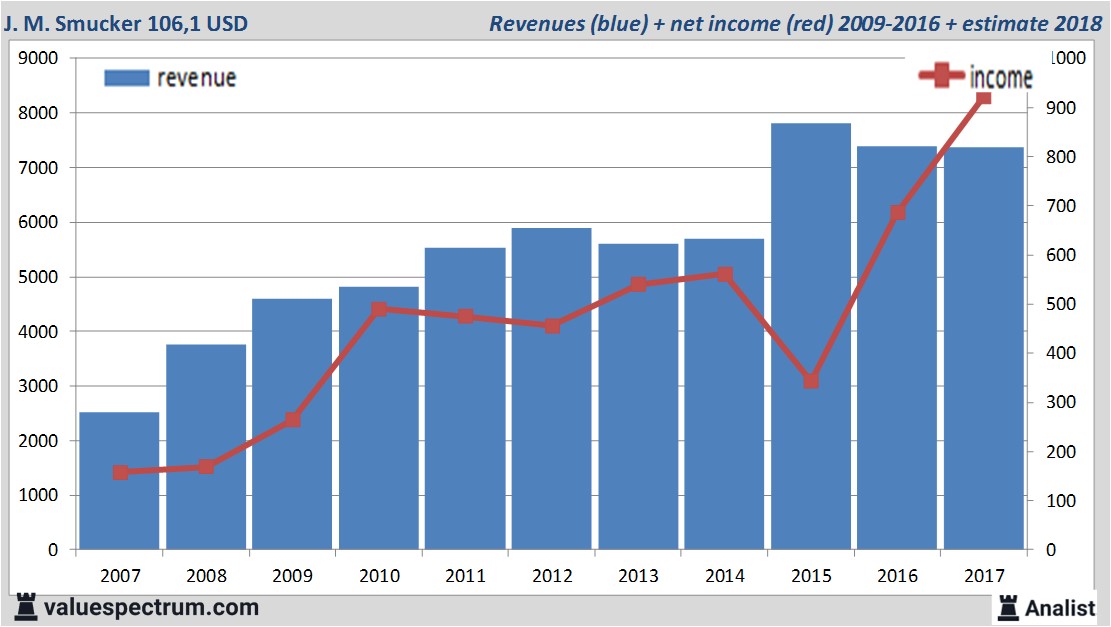This screenshot has width=1111, height=627.
Task: Click the 4000 revenue axis label
Action: [x=39, y=332]
